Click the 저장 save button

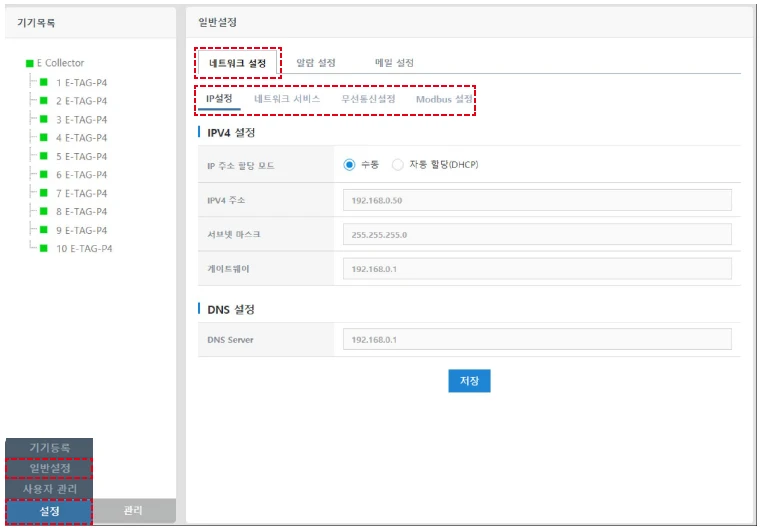469,381
